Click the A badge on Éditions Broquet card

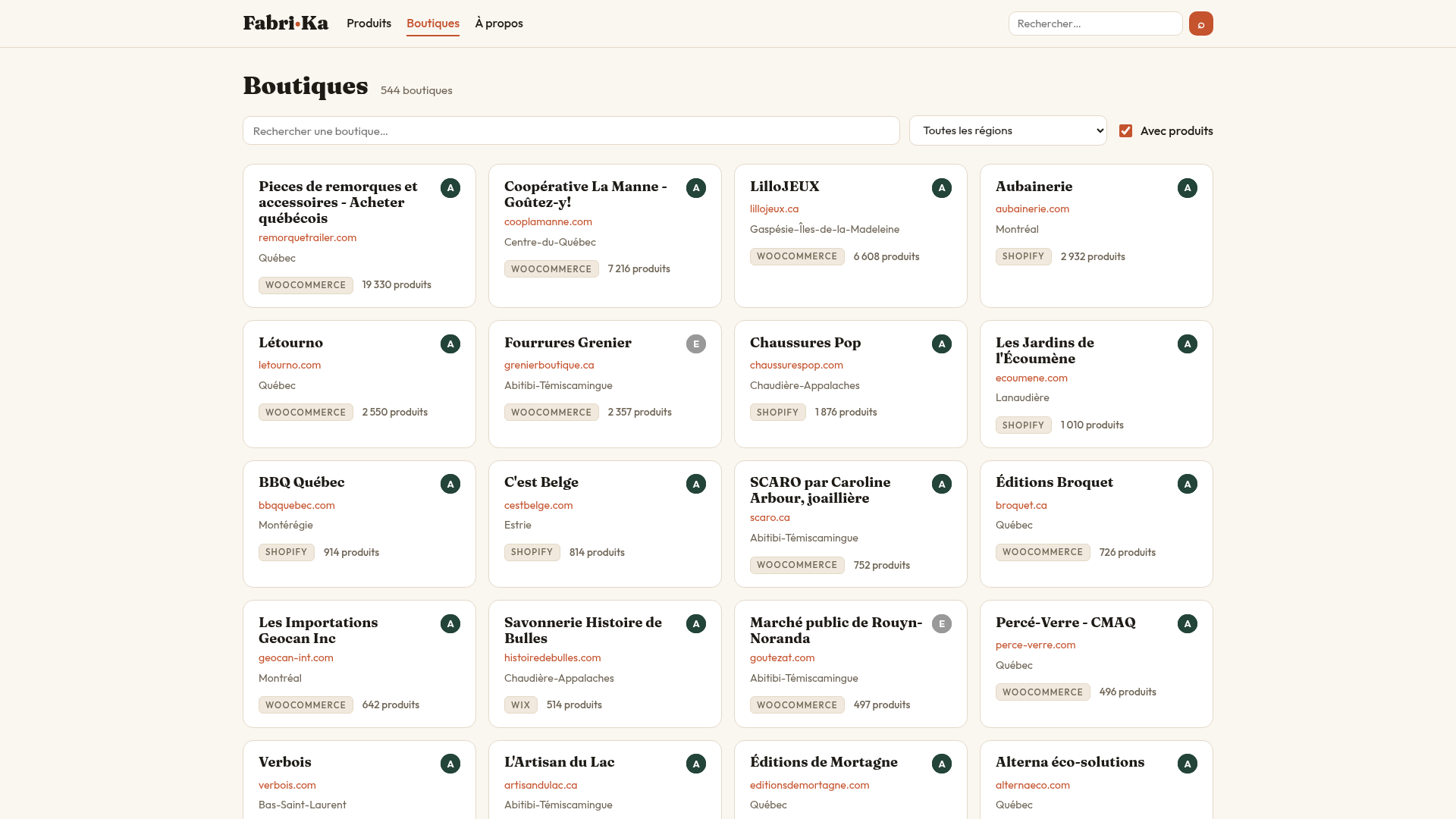(x=1188, y=484)
